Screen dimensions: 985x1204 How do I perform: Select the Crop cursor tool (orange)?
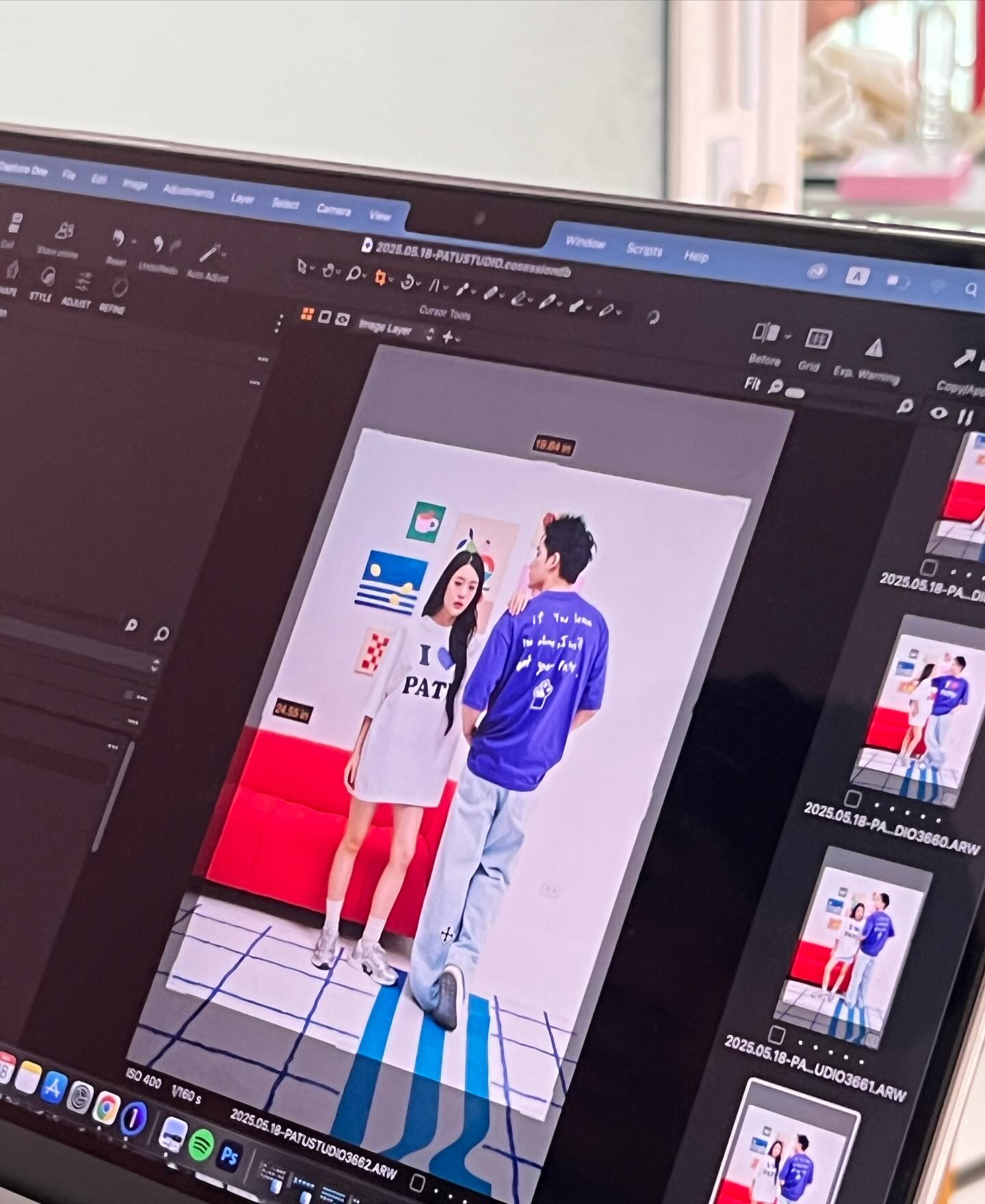pyautogui.click(x=380, y=278)
